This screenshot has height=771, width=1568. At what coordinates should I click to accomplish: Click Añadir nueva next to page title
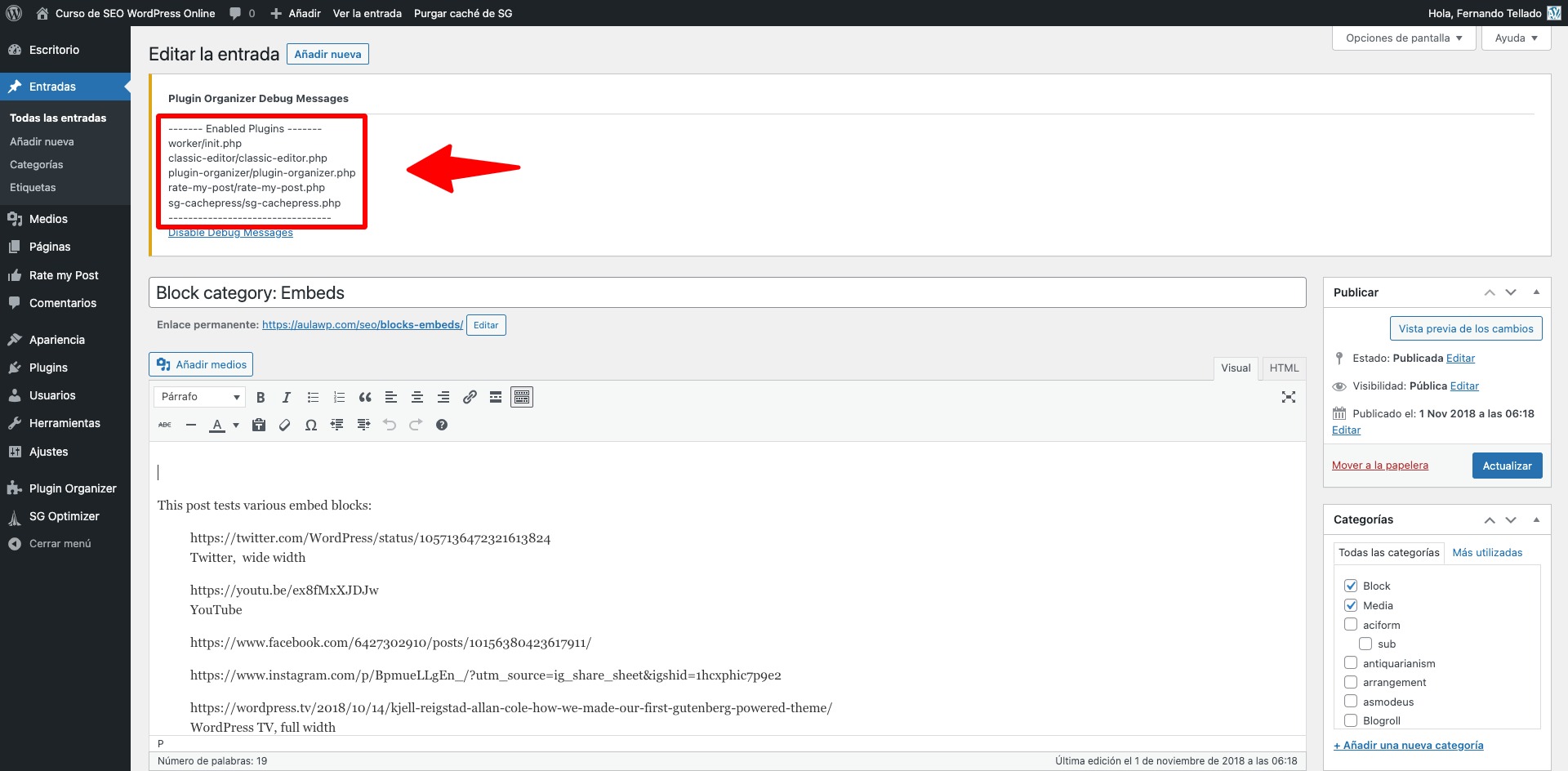pos(327,54)
